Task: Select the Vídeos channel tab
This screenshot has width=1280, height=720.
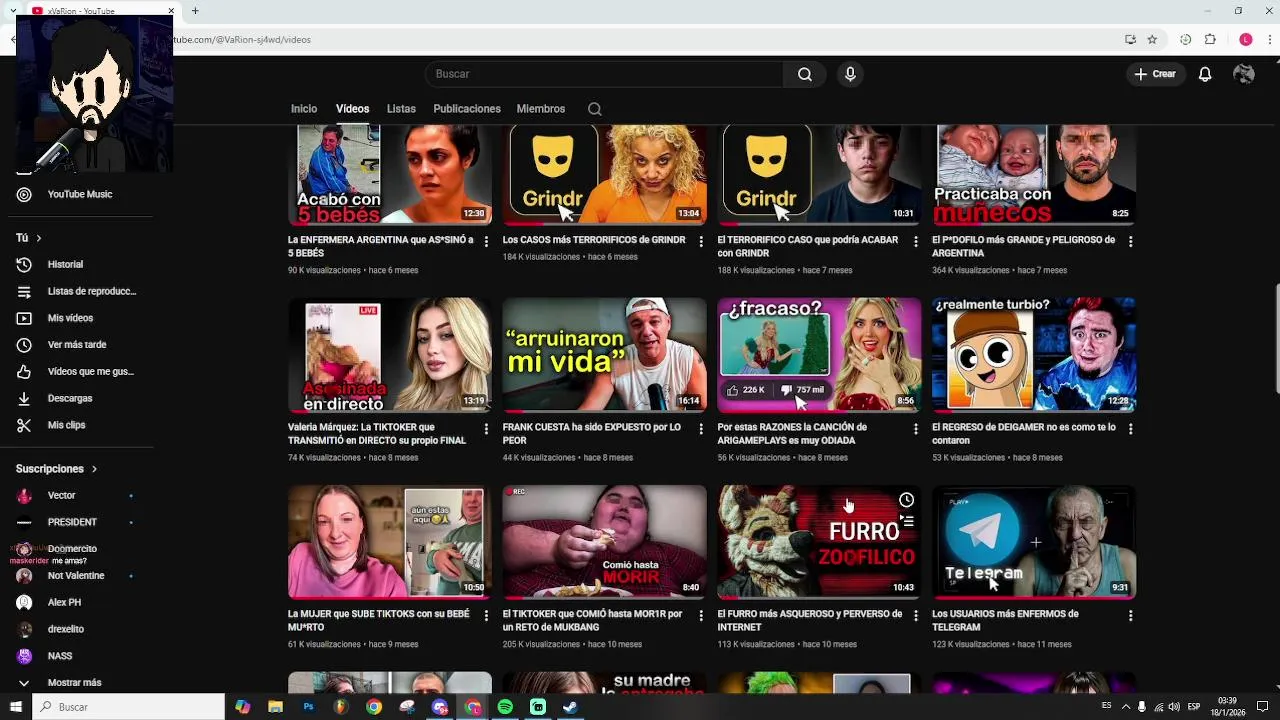Action: [352, 109]
